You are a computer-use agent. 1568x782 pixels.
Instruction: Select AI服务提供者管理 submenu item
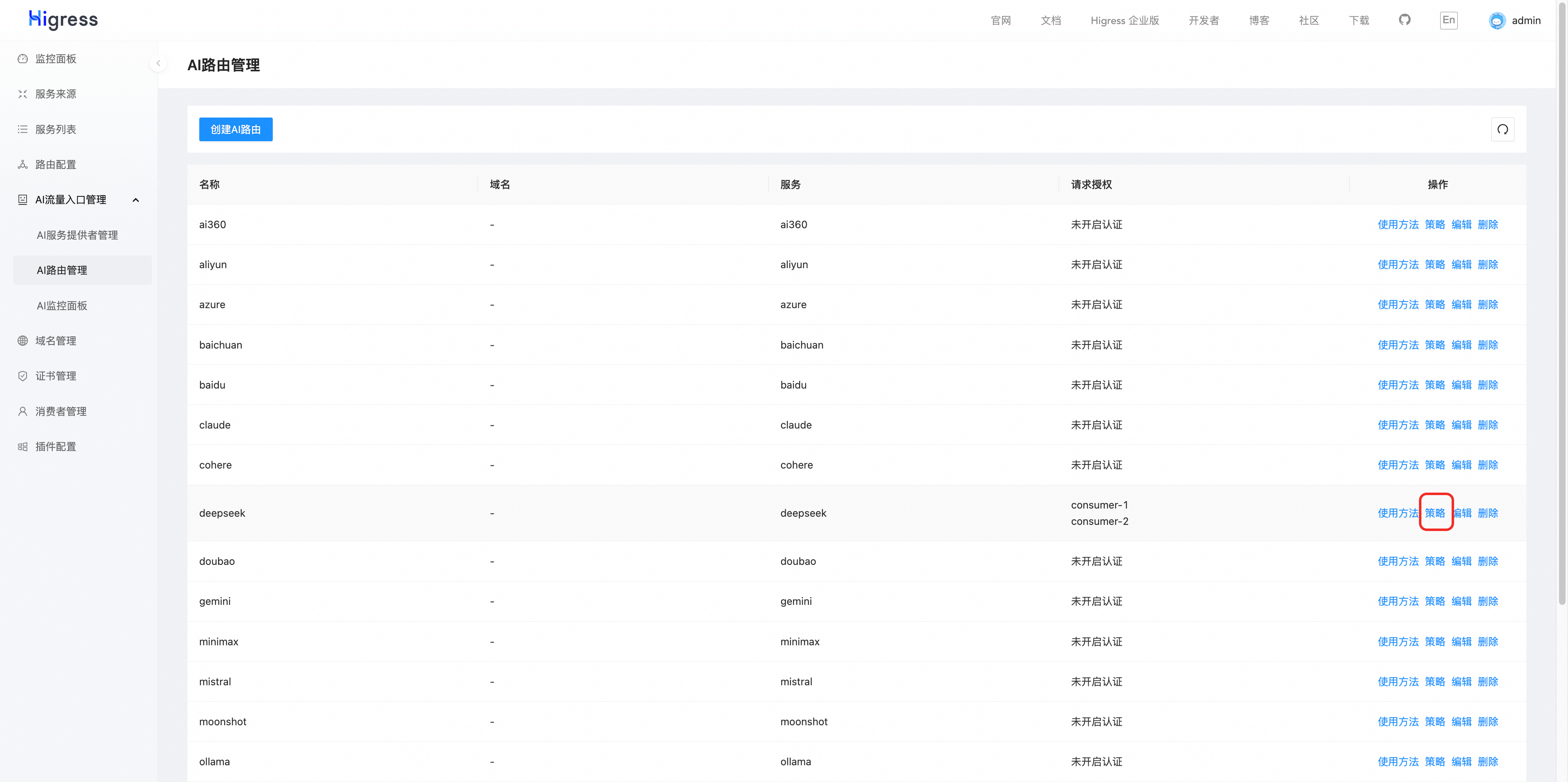pos(77,235)
